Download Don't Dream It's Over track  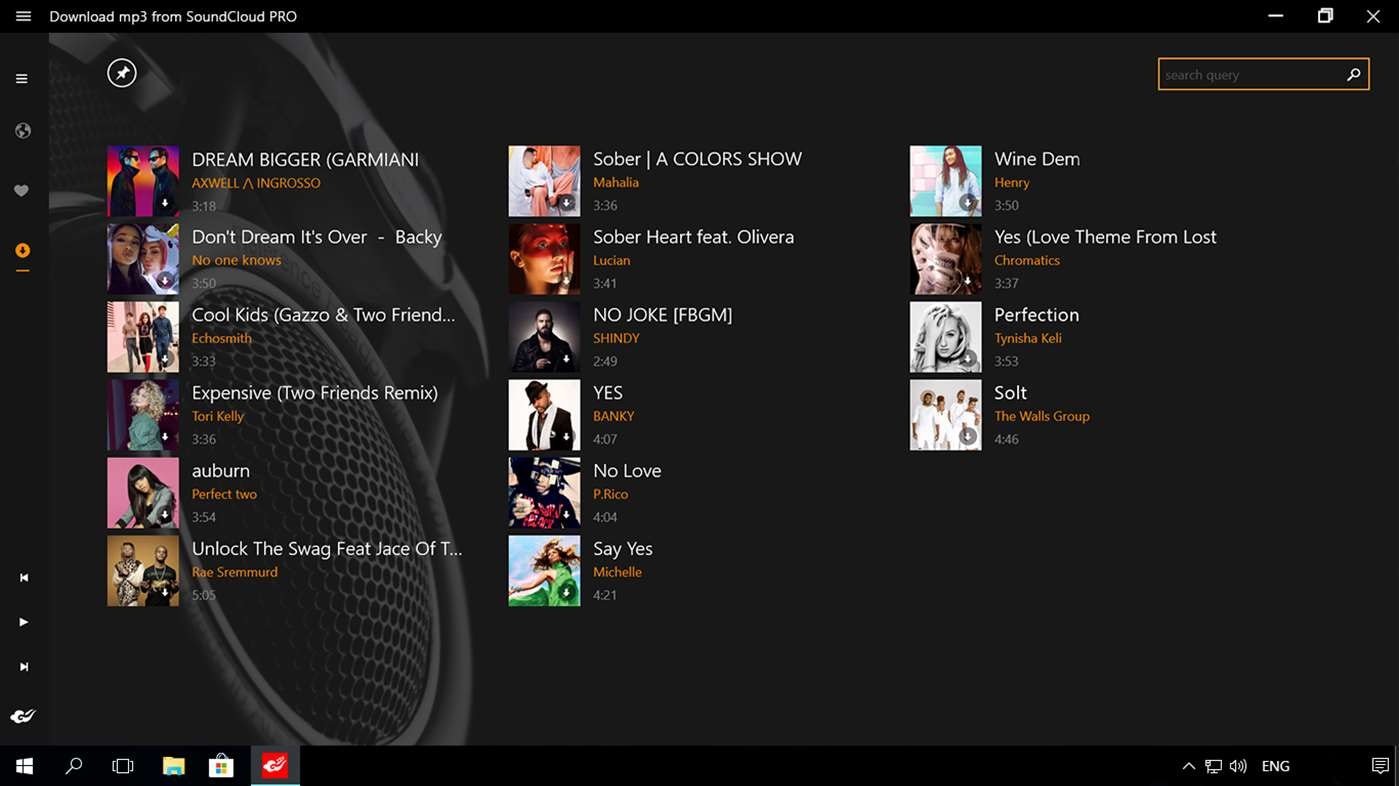[165, 281]
